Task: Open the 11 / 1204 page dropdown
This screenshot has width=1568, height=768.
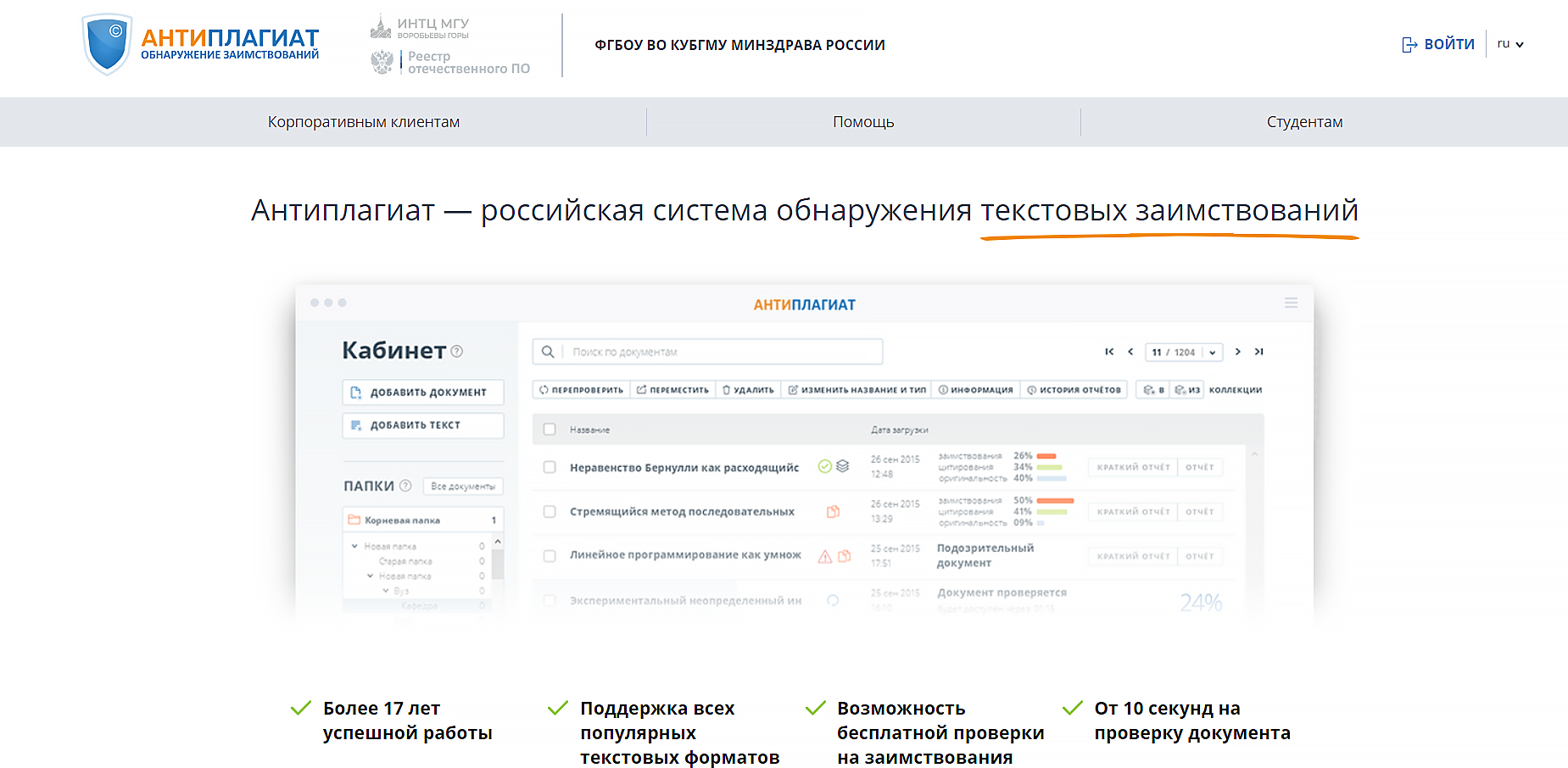Action: (x=1184, y=352)
